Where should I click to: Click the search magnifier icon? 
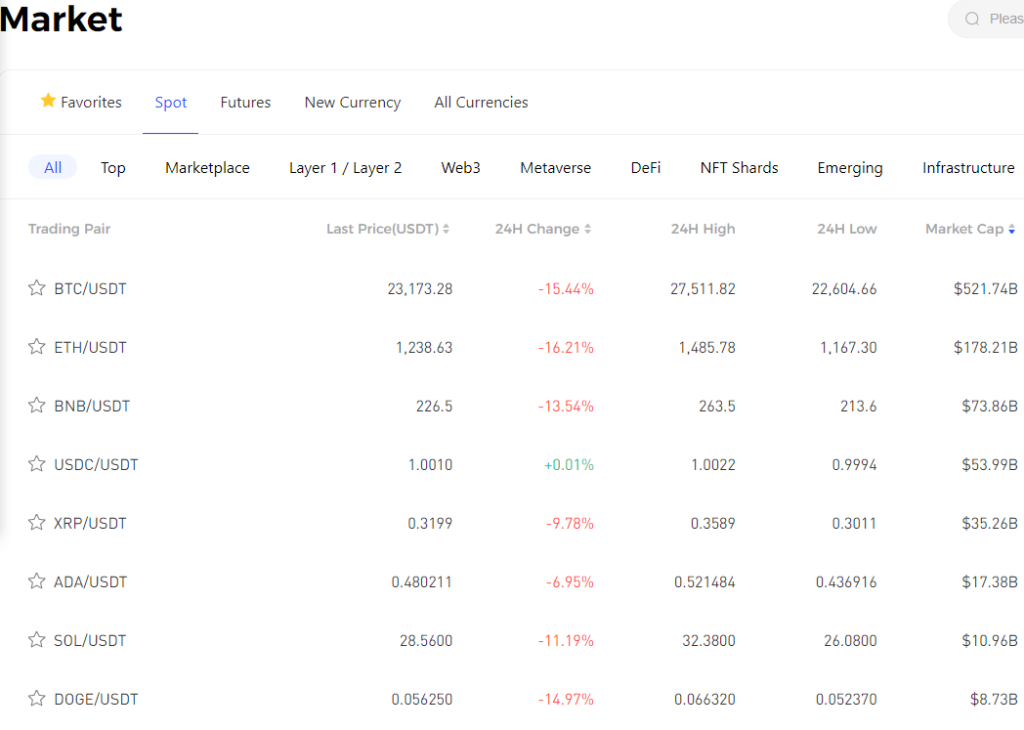tap(972, 19)
